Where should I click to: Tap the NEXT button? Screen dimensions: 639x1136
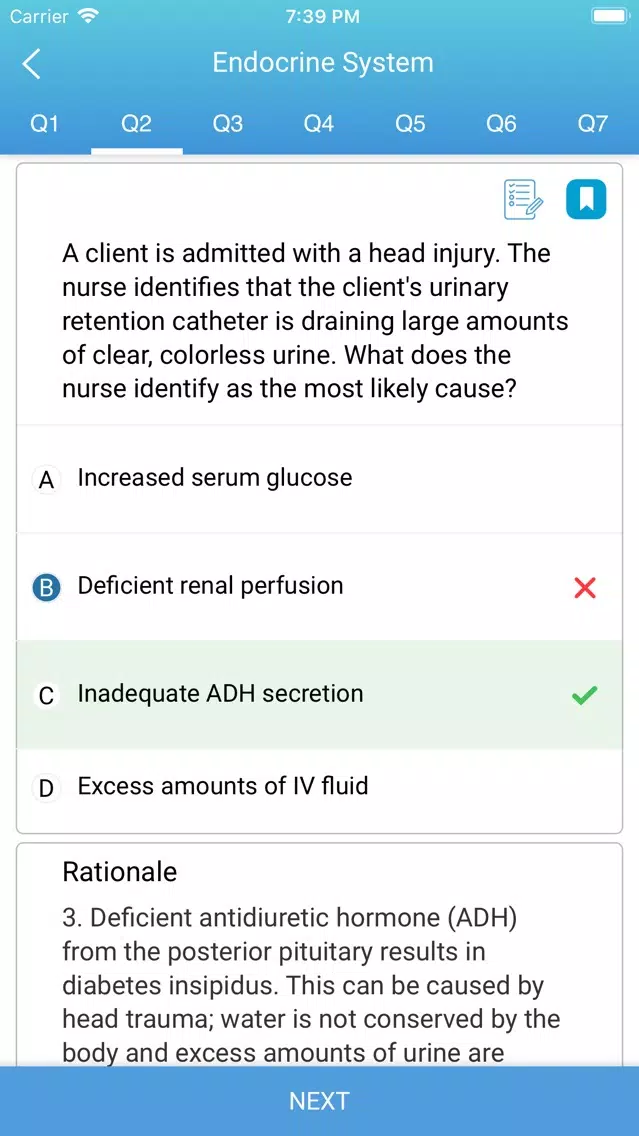pyautogui.click(x=320, y=1101)
